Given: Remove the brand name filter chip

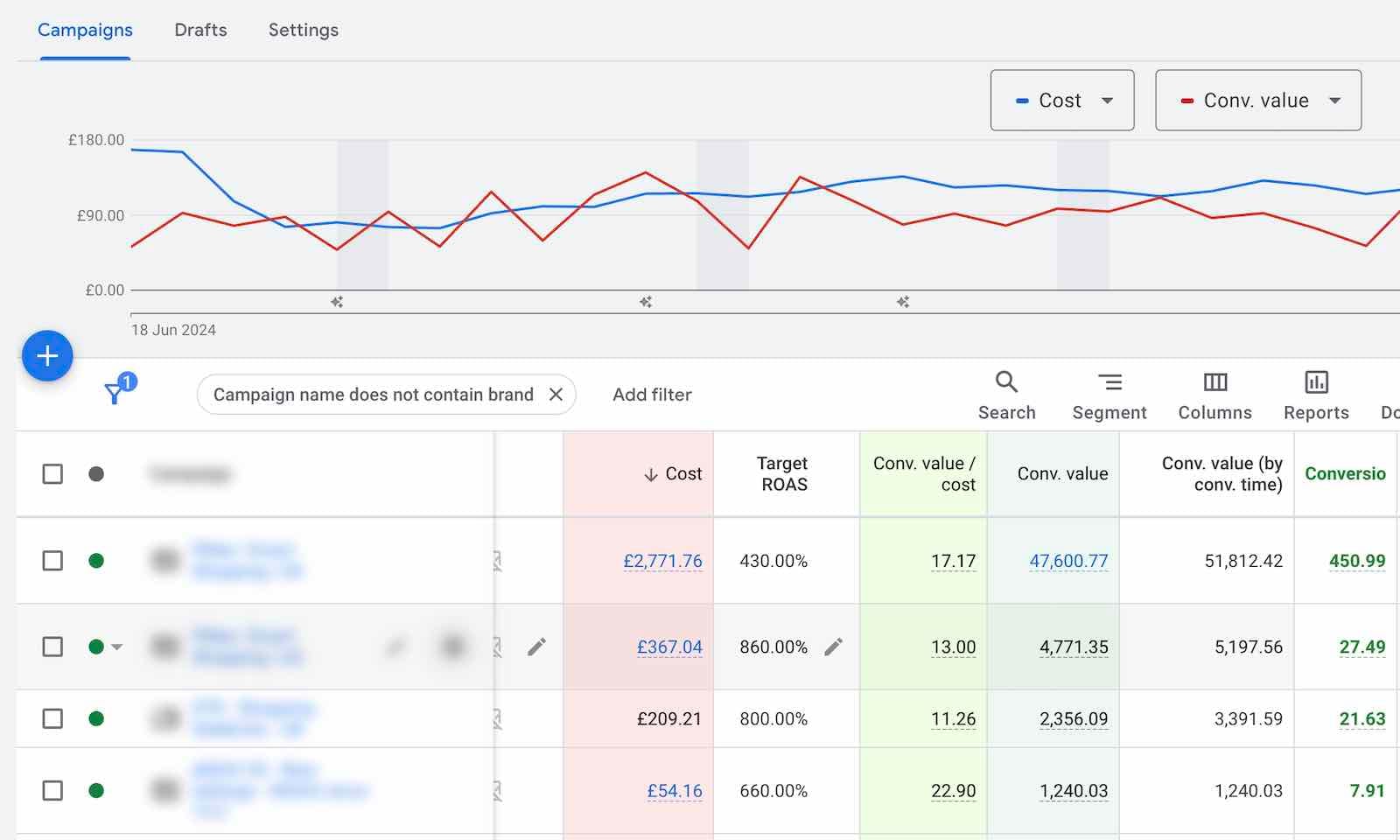Looking at the screenshot, I should click(x=556, y=395).
